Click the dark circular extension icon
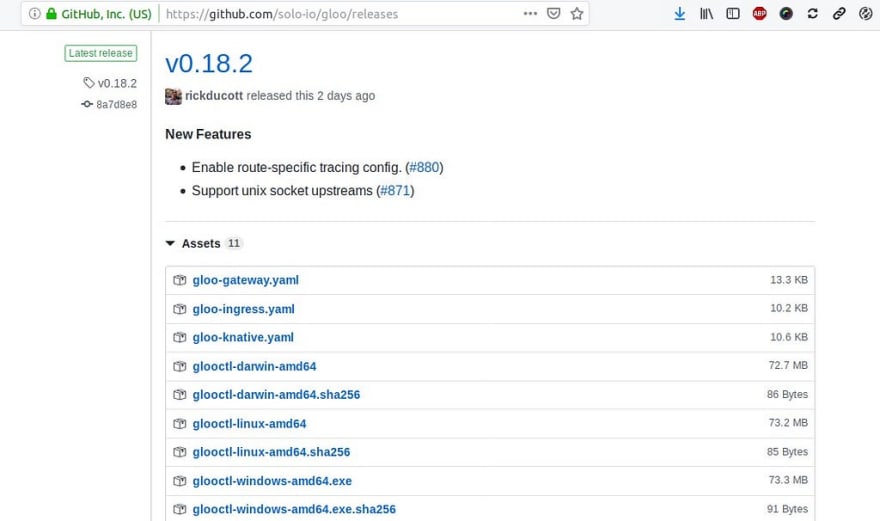This screenshot has width=880, height=521. (x=786, y=13)
